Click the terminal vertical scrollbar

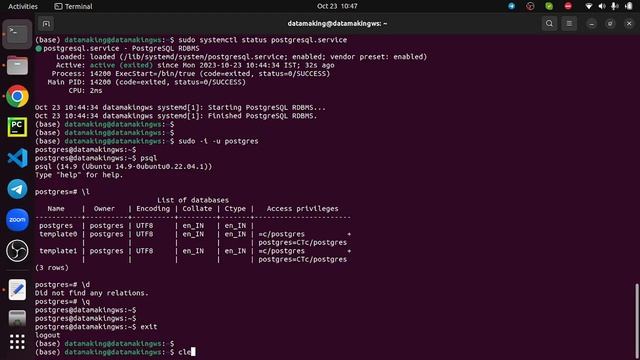636,320
